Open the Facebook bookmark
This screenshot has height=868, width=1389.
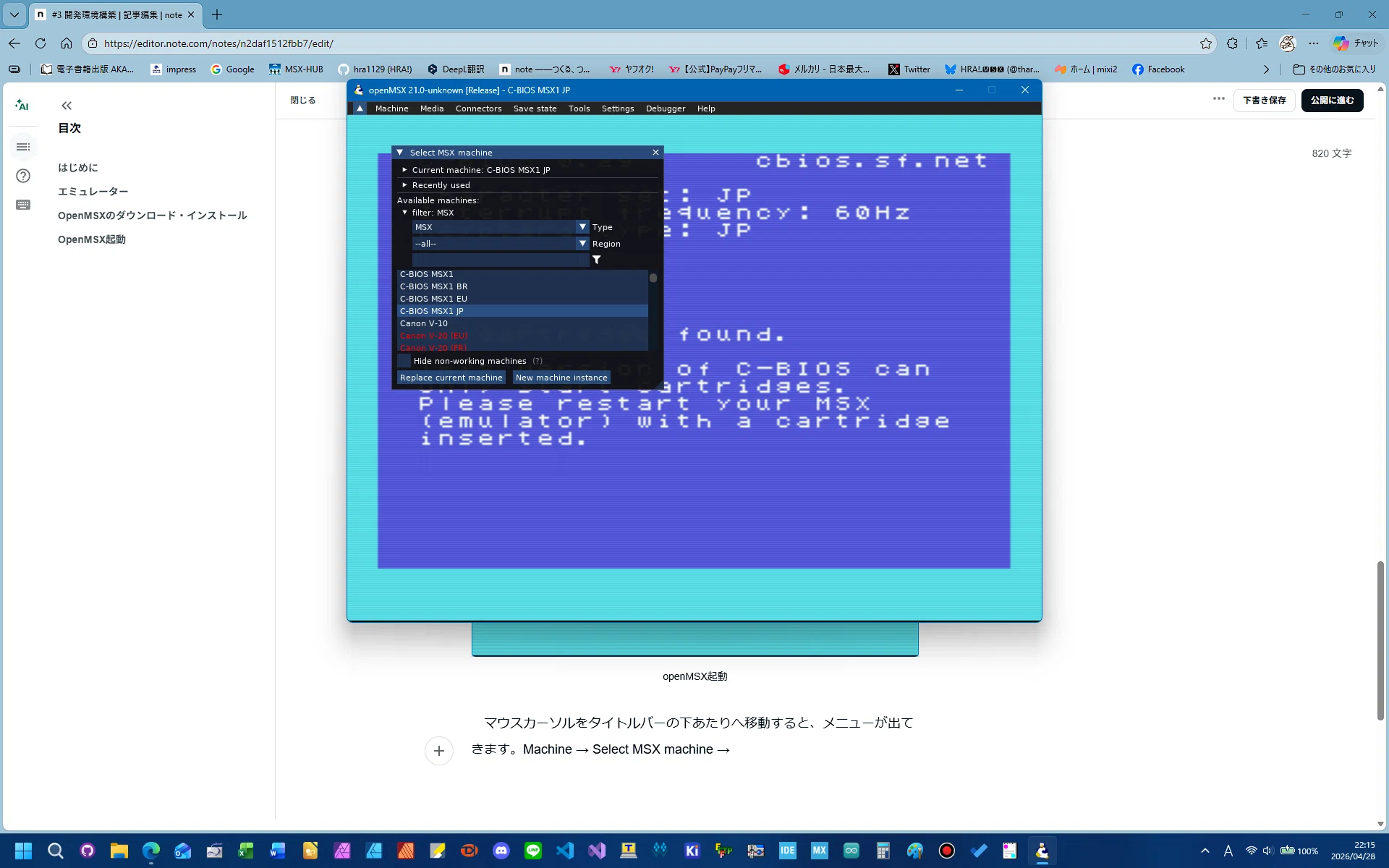(x=1158, y=69)
